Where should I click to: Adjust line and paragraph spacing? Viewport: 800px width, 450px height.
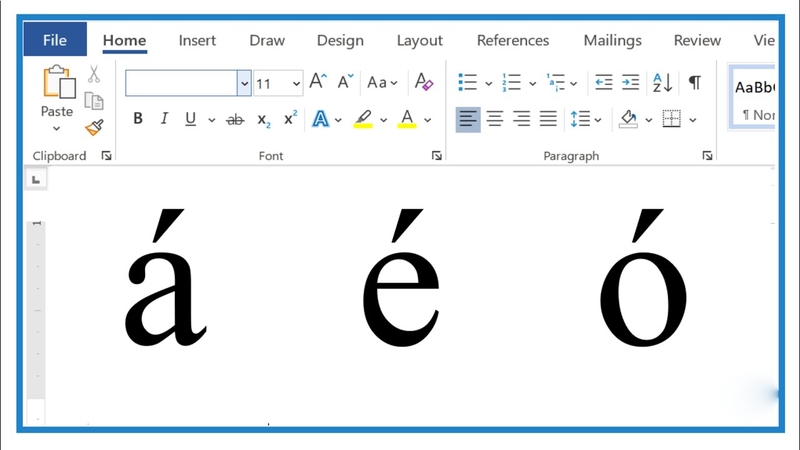580,119
